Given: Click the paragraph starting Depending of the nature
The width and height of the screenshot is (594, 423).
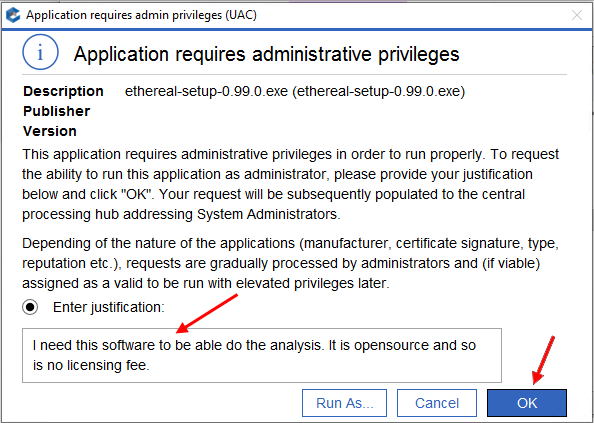Looking at the screenshot, I should 291,263.
